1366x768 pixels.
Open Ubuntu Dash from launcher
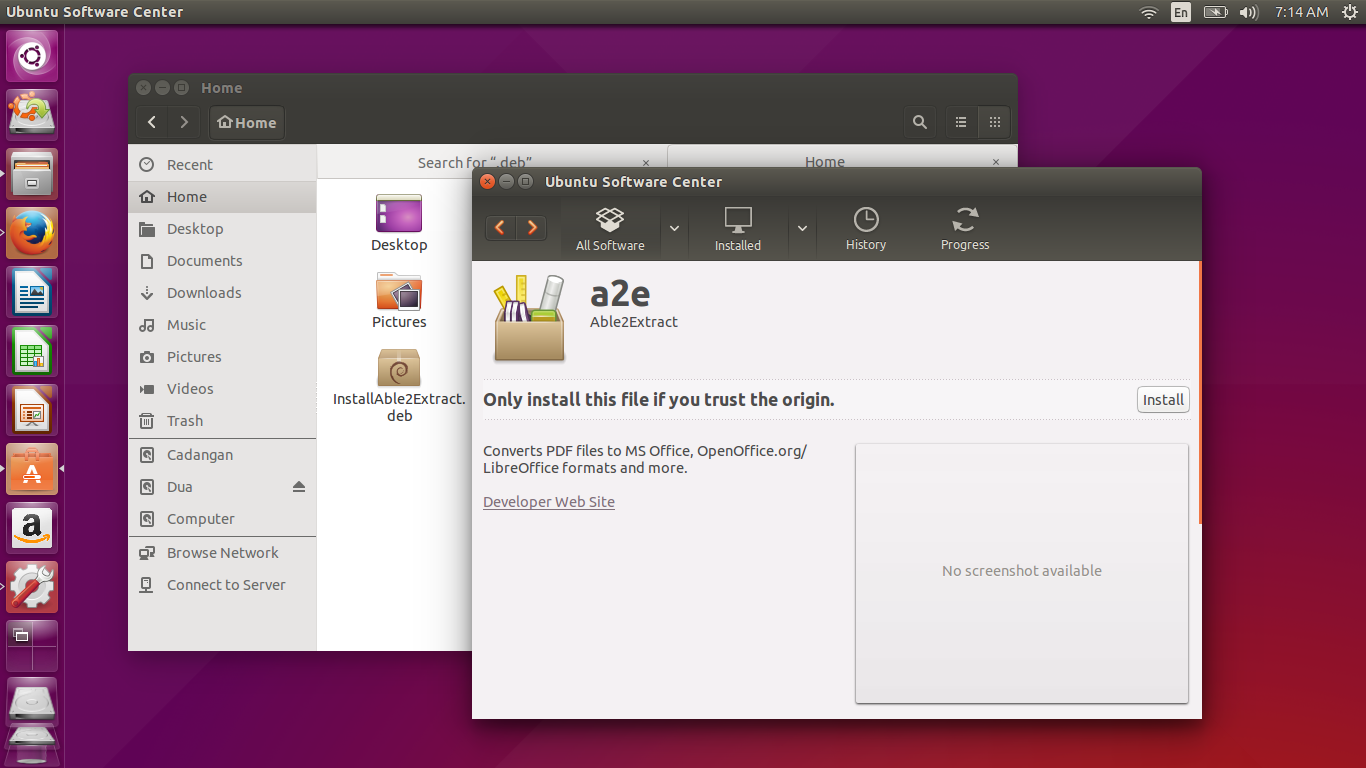(x=33, y=56)
